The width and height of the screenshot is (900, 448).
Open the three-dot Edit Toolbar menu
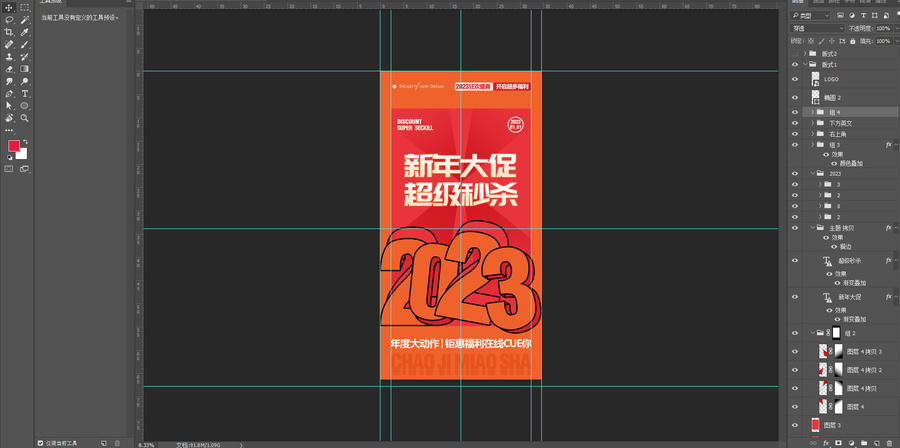9,130
